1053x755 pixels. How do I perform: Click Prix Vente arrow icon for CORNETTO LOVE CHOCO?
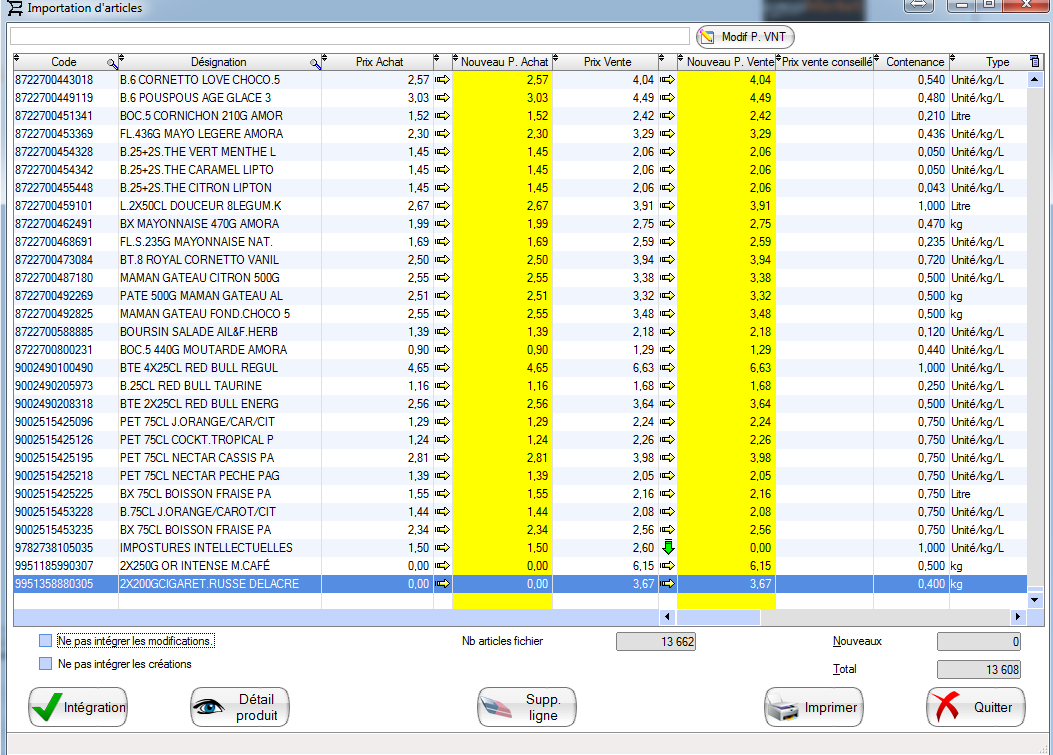click(x=667, y=80)
